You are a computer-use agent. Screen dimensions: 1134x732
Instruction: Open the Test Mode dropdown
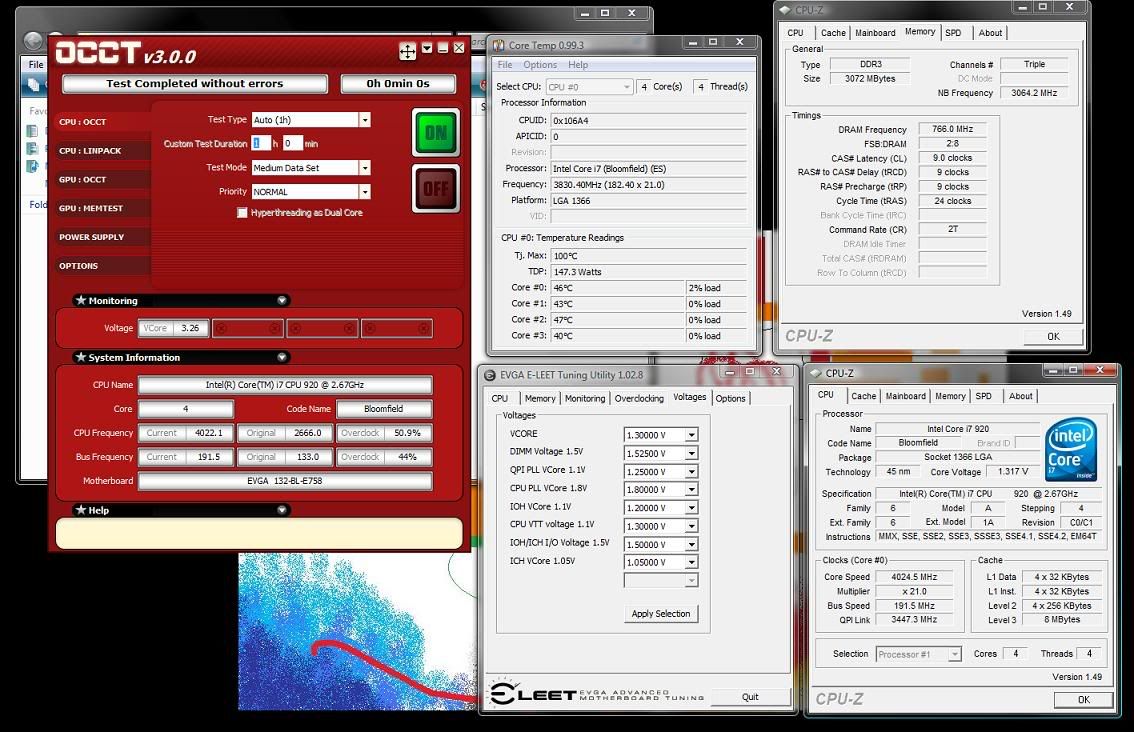click(365, 168)
